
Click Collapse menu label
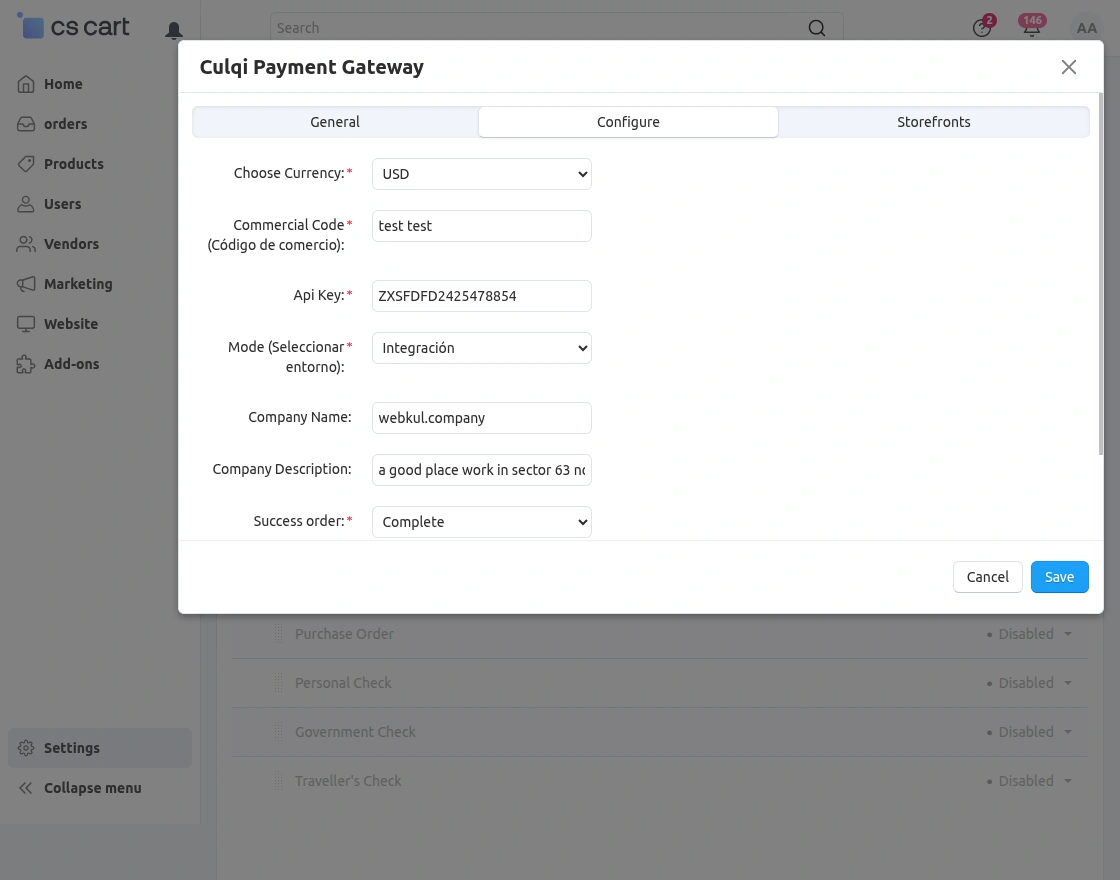tap(92, 788)
